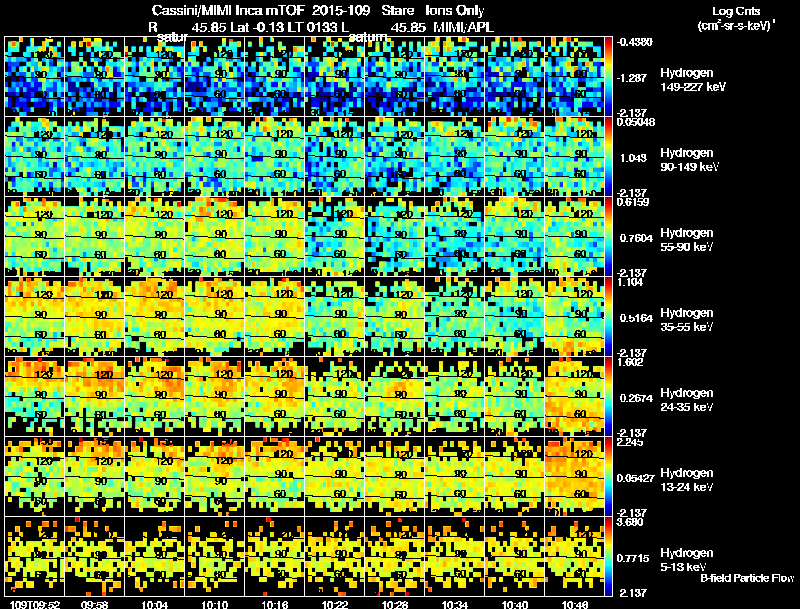
Task: Select the 90-149 keV image at 10:22
Action: coord(335,156)
